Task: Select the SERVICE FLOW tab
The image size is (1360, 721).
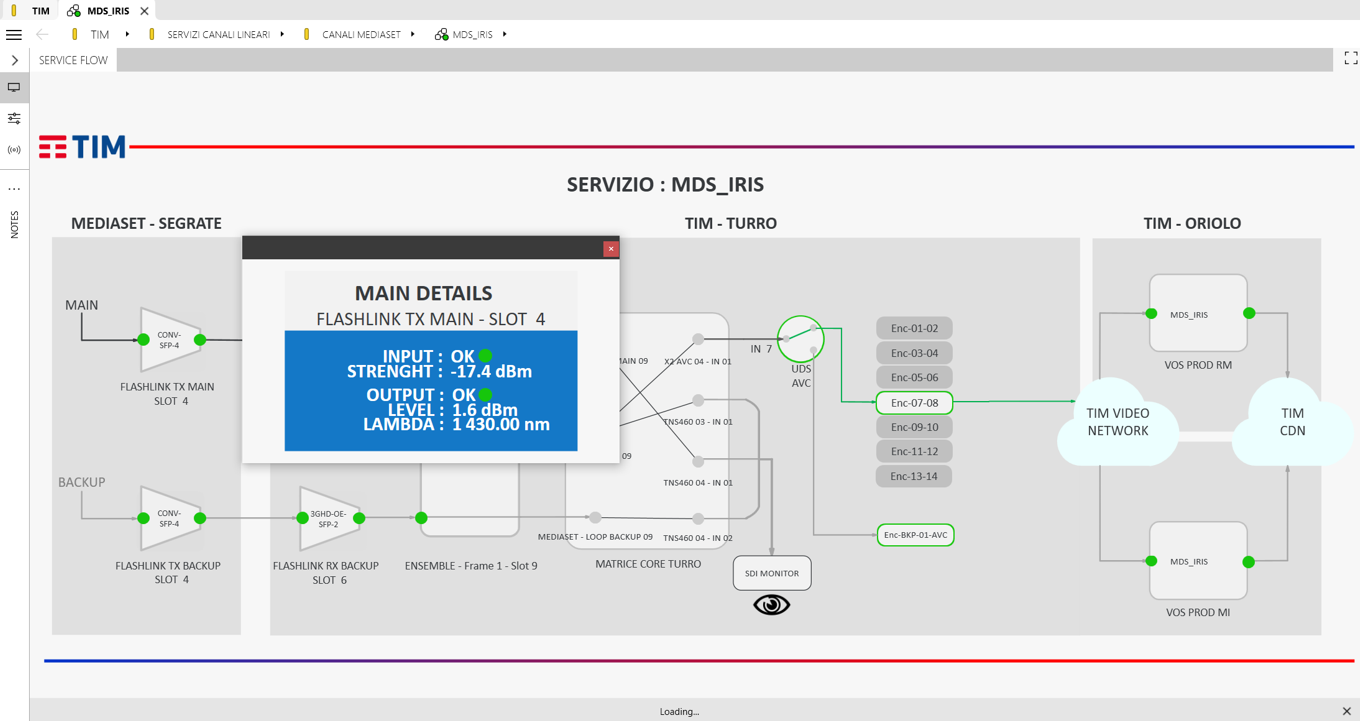Action: coord(73,60)
